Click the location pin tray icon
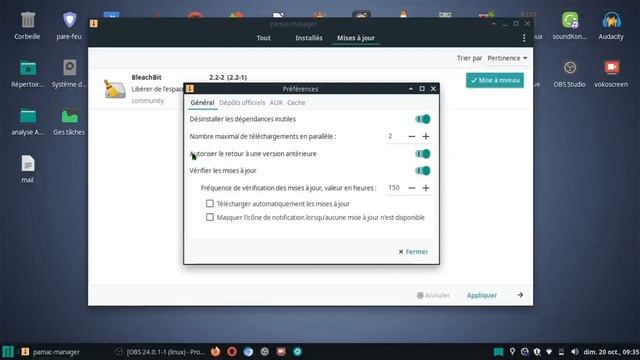Viewport: 640px width, 360px height. (512, 351)
